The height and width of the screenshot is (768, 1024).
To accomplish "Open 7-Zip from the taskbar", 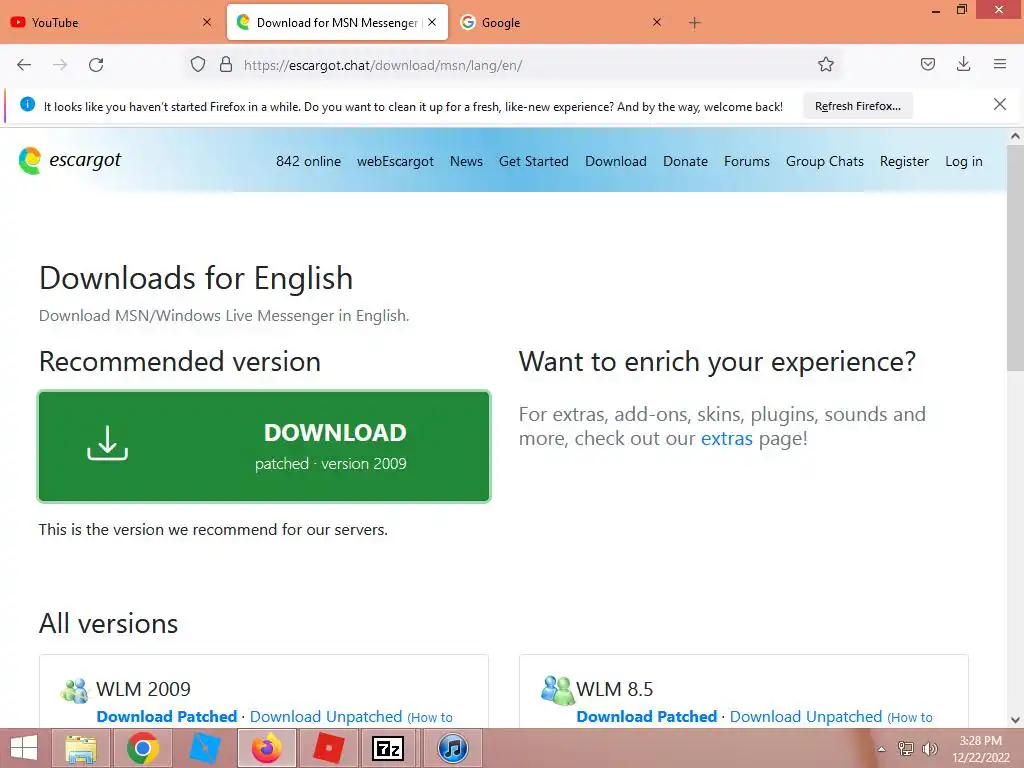I will click(x=388, y=748).
